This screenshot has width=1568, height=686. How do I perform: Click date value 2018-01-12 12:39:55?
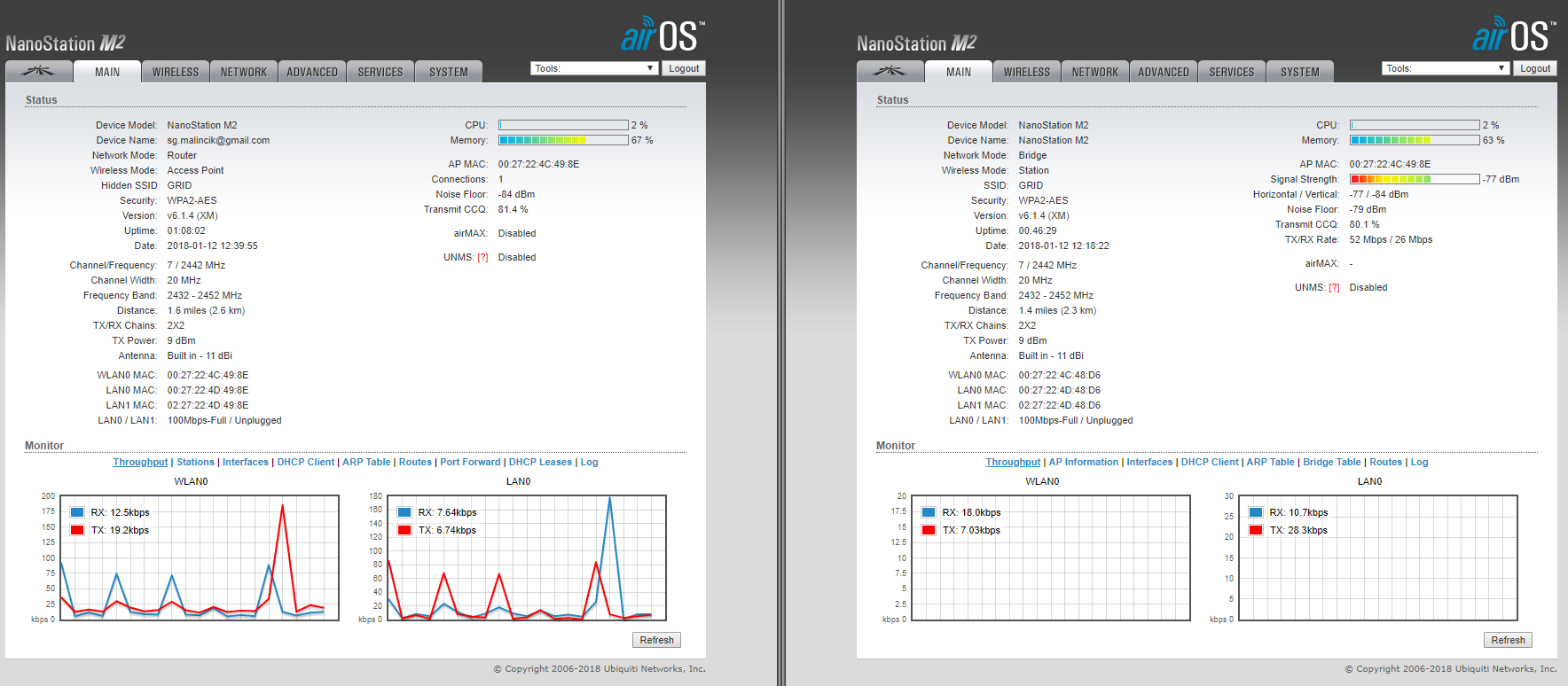click(x=212, y=246)
